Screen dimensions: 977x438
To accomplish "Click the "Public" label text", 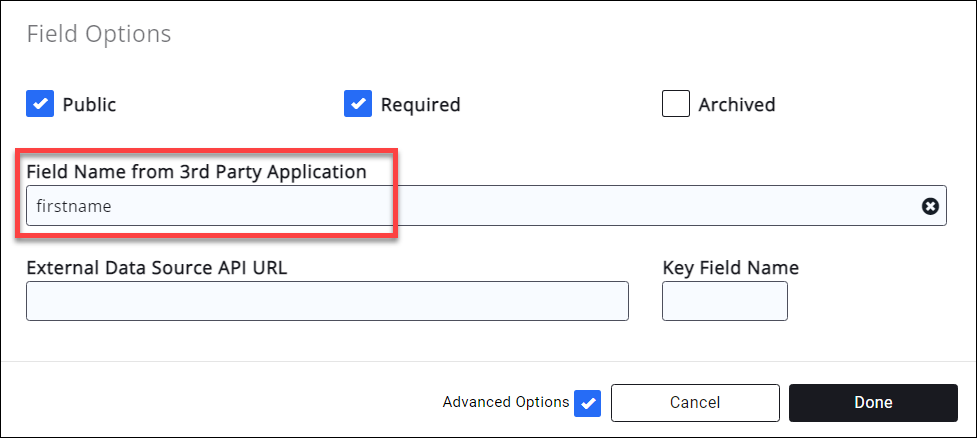I will pyautogui.click(x=89, y=105).
